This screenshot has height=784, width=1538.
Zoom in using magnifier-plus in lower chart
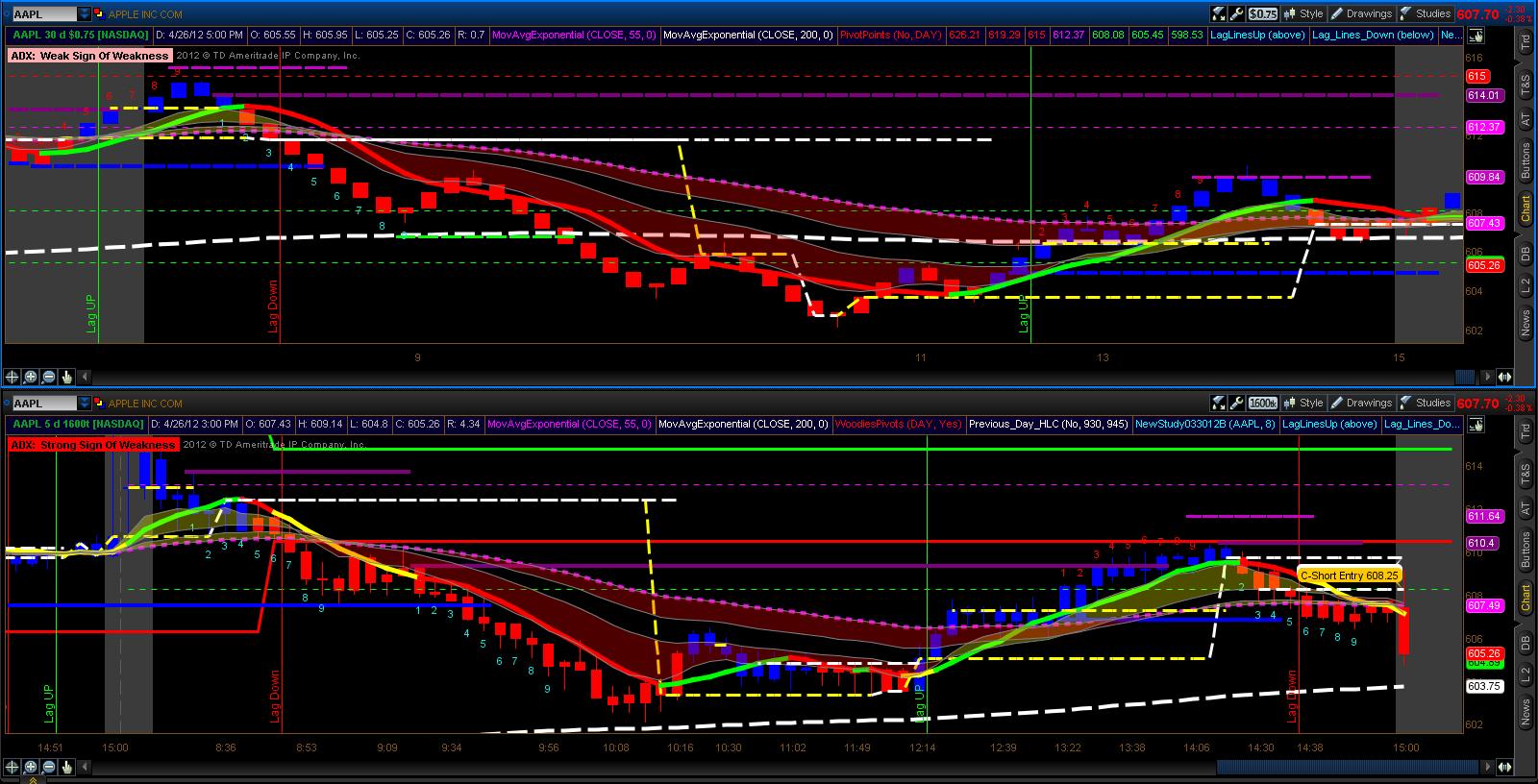30,767
